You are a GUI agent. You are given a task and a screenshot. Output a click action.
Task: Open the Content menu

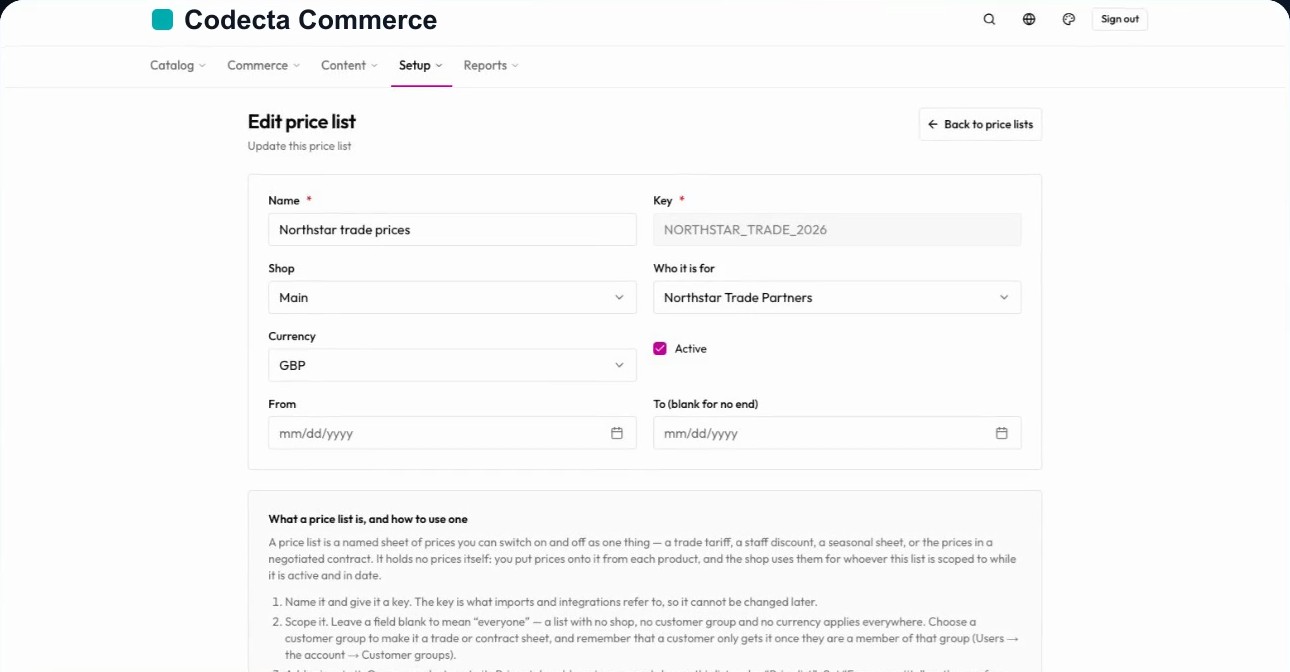(x=349, y=65)
